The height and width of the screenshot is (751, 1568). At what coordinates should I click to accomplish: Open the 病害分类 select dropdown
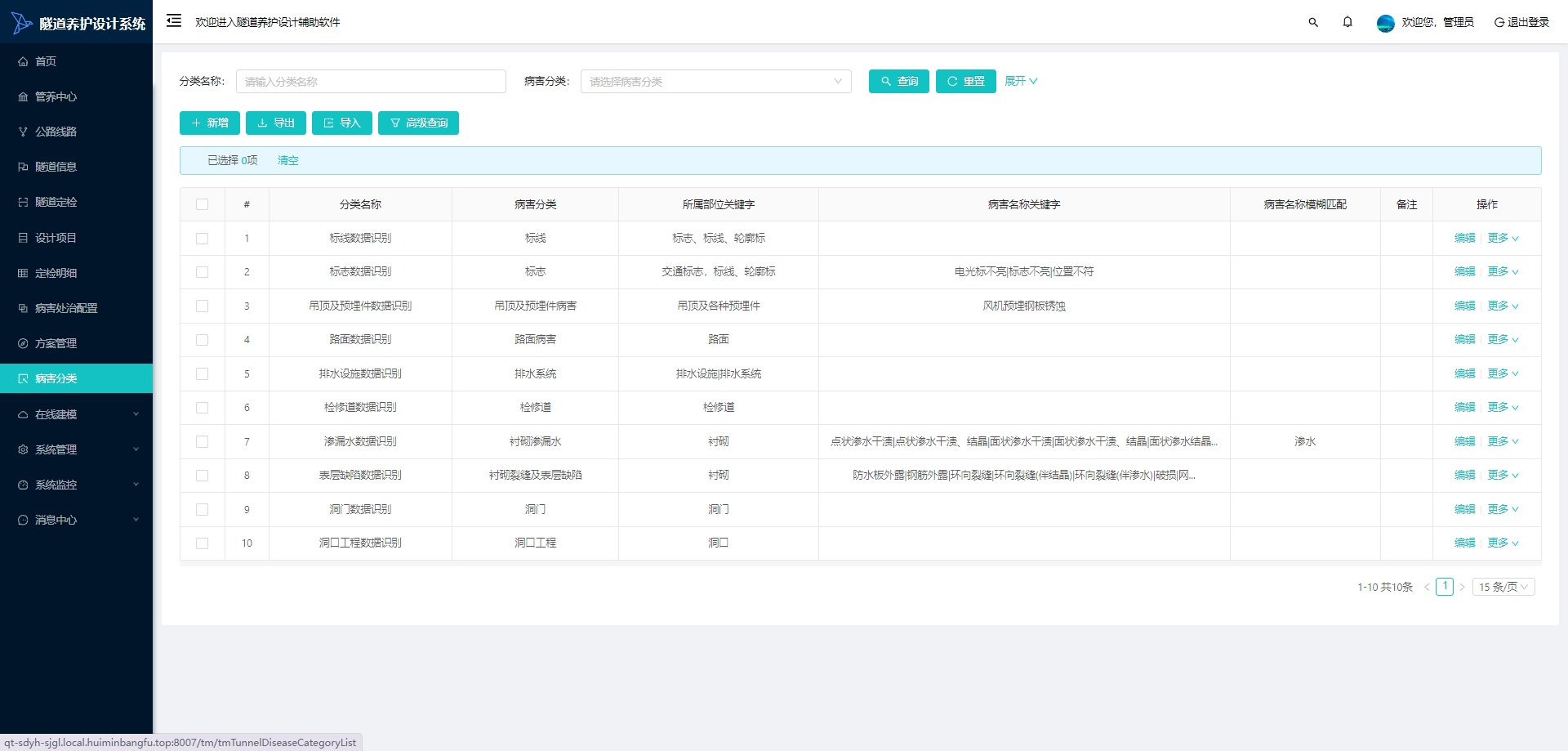click(715, 82)
